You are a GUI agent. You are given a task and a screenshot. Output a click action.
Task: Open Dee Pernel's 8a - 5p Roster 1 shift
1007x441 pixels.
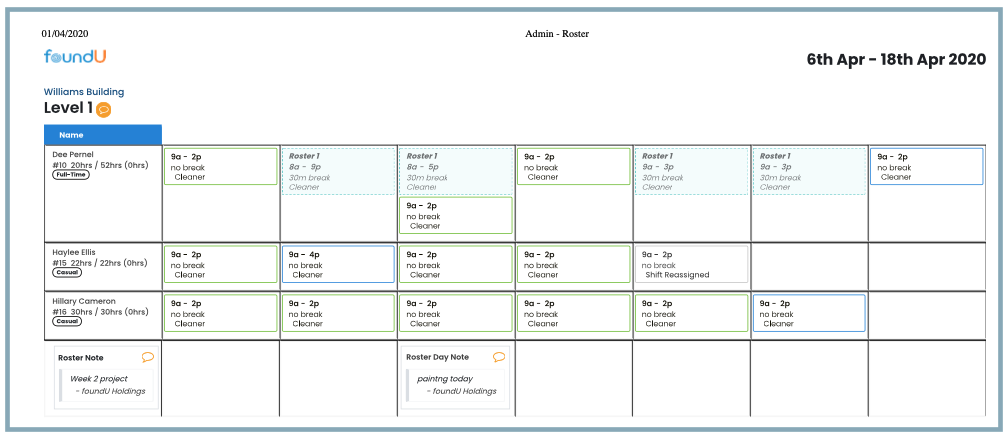tap(456, 171)
